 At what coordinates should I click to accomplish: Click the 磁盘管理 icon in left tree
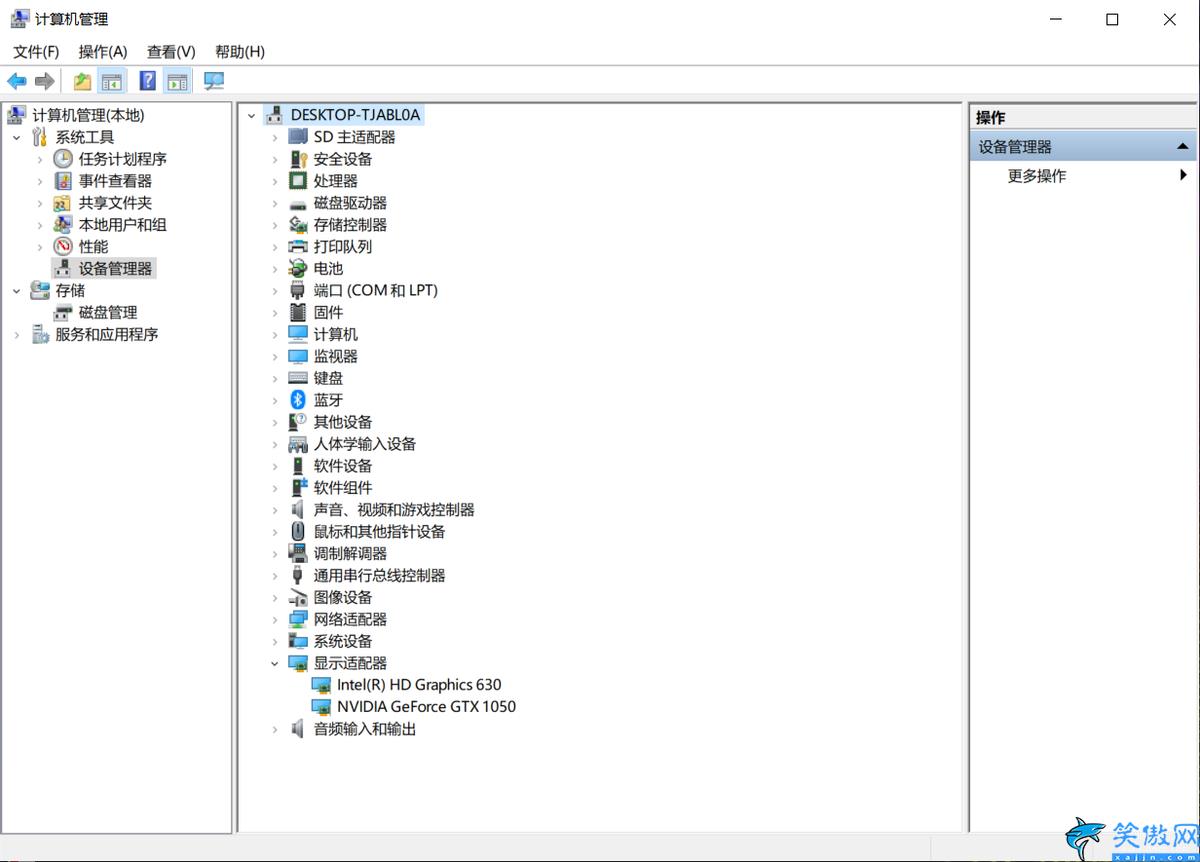pos(63,312)
